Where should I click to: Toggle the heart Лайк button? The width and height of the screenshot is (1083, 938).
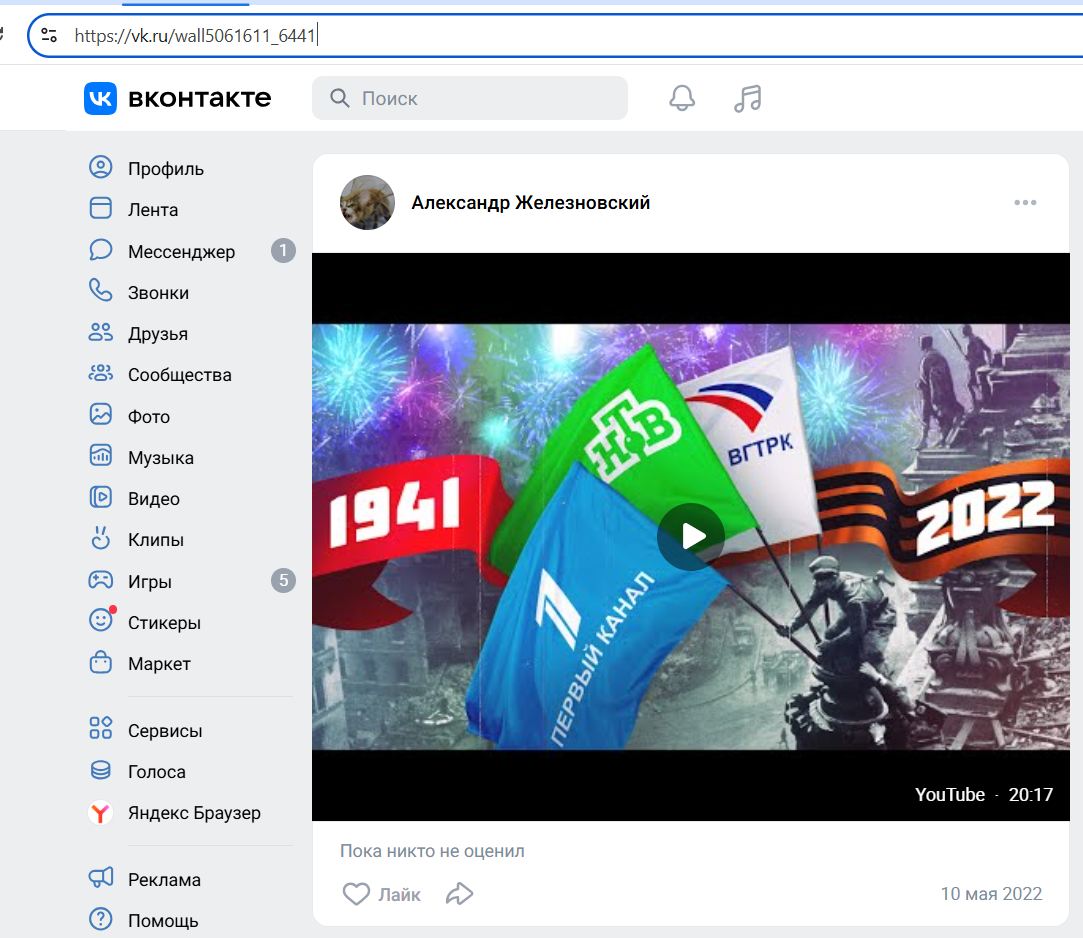pyautogui.click(x=381, y=894)
